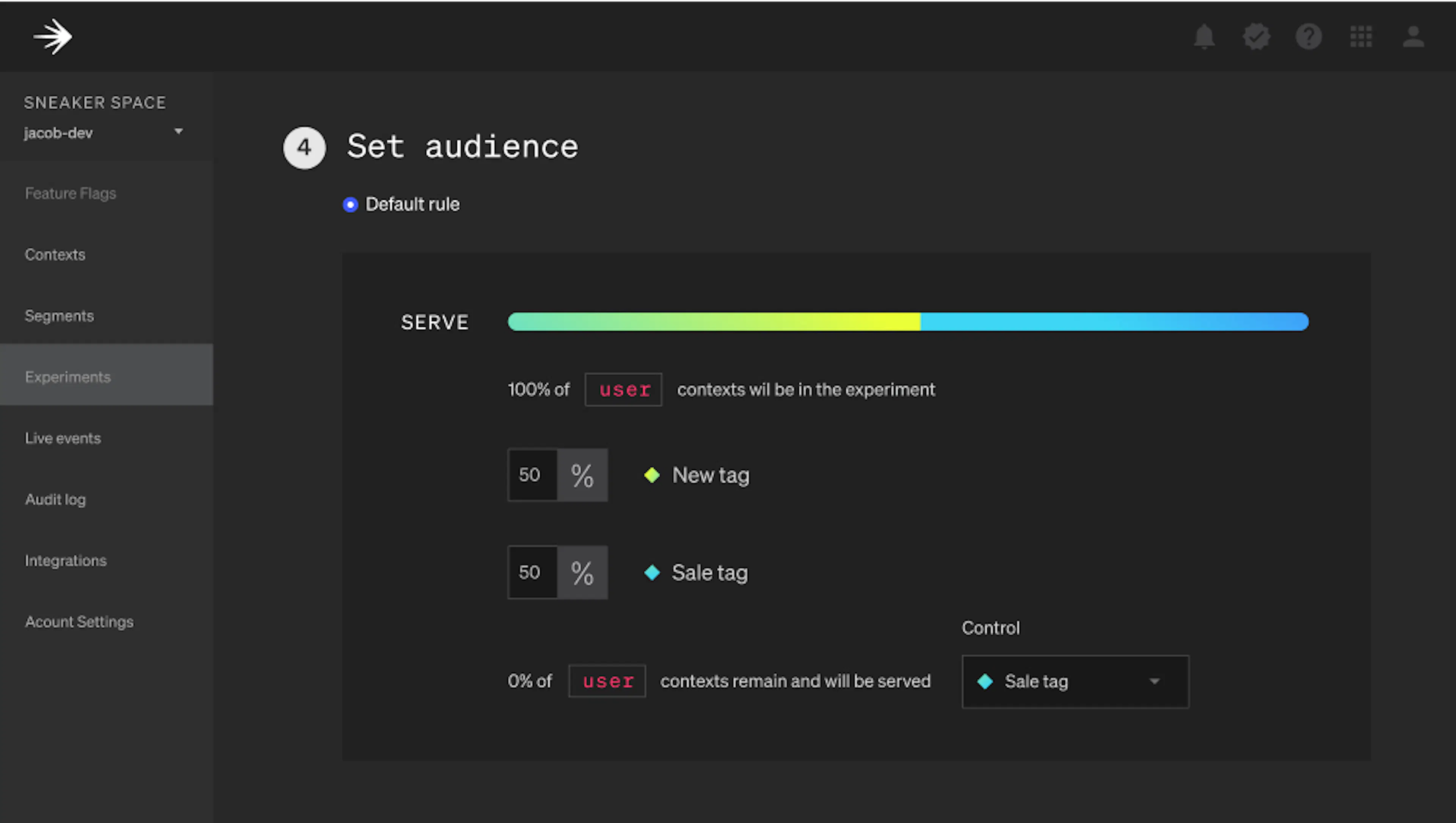The image size is (1456, 823).
Task: Click the New tag diamond icon
Action: [652, 475]
